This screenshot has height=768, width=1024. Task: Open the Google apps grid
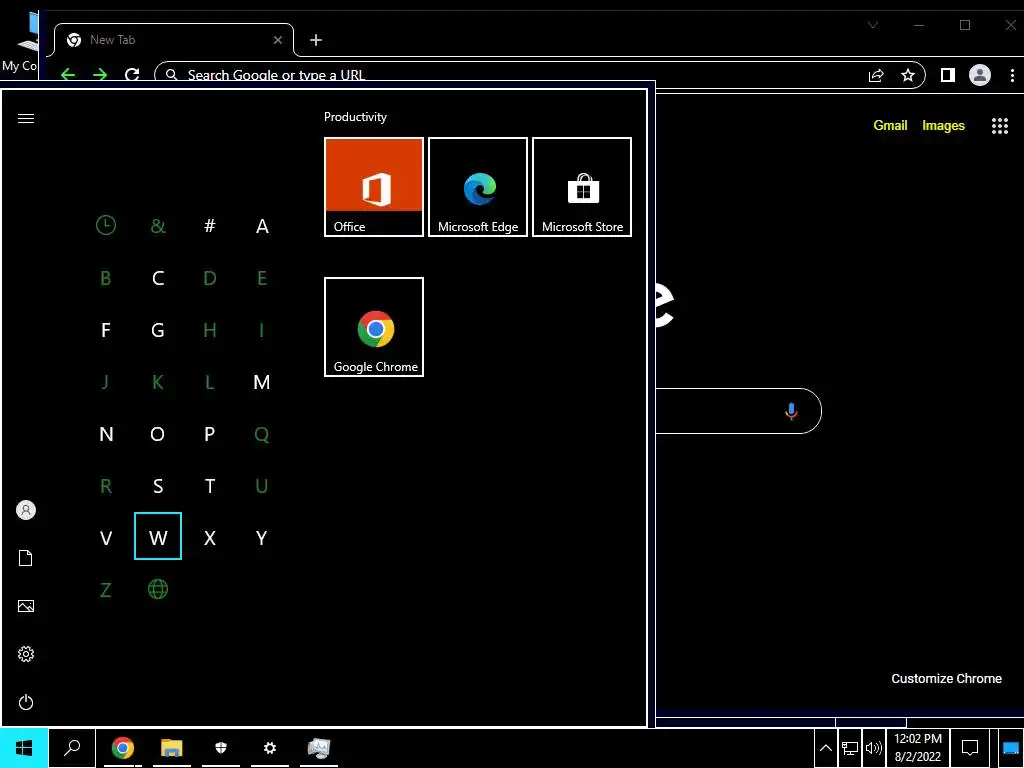coord(1000,125)
